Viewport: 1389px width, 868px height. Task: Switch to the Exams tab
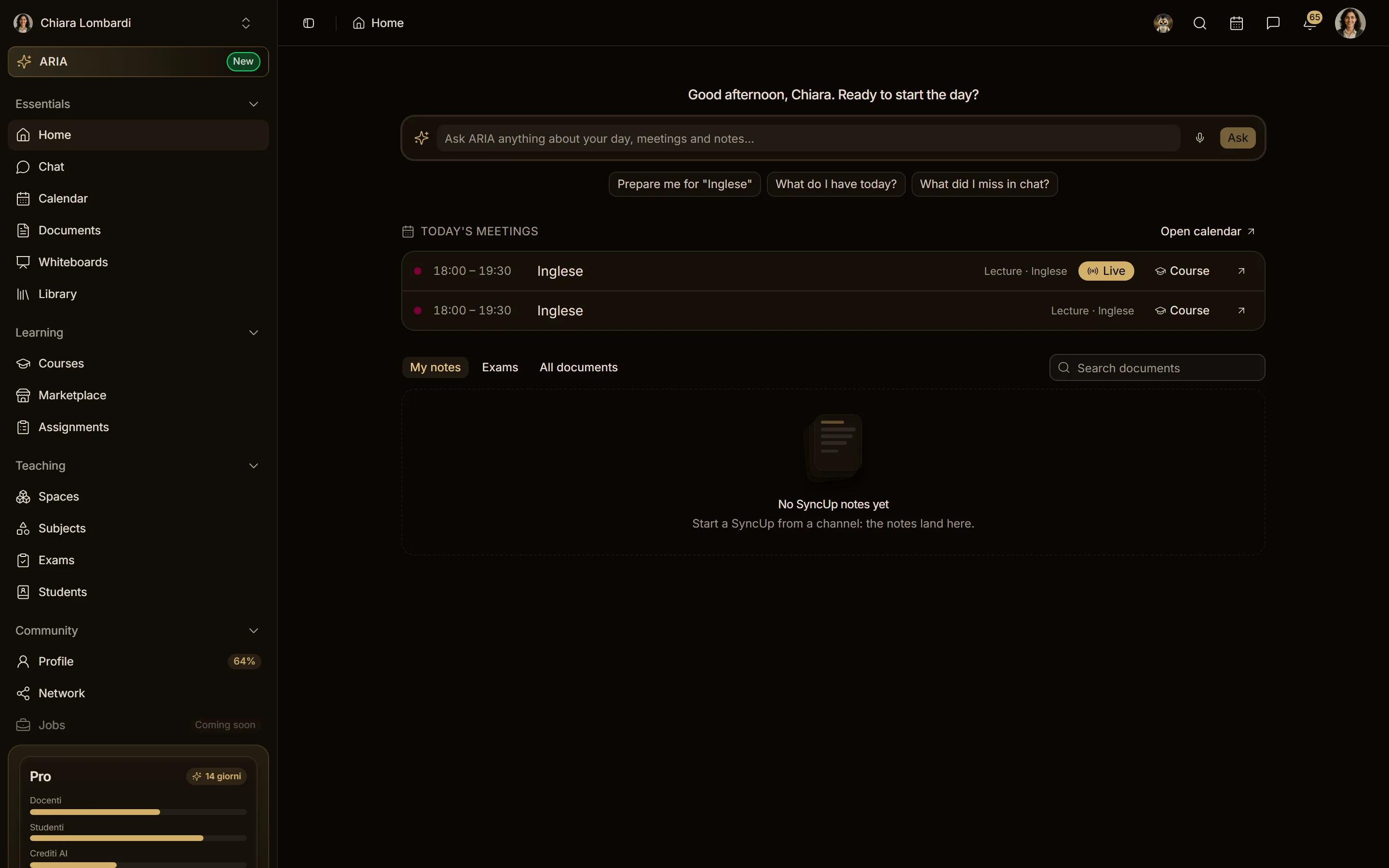pos(500,367)
